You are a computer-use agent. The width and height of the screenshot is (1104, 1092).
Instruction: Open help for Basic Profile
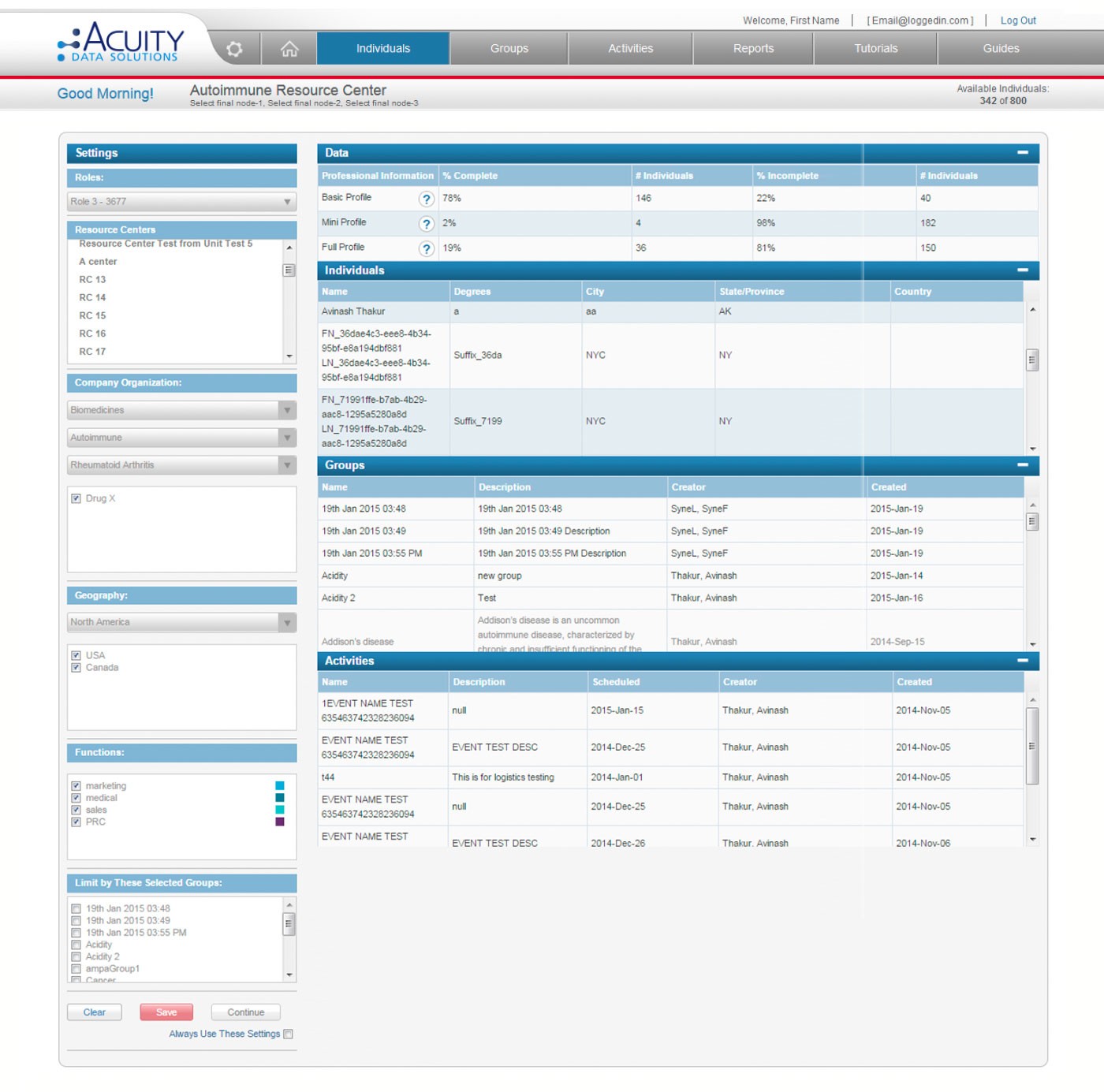(427, 199)
